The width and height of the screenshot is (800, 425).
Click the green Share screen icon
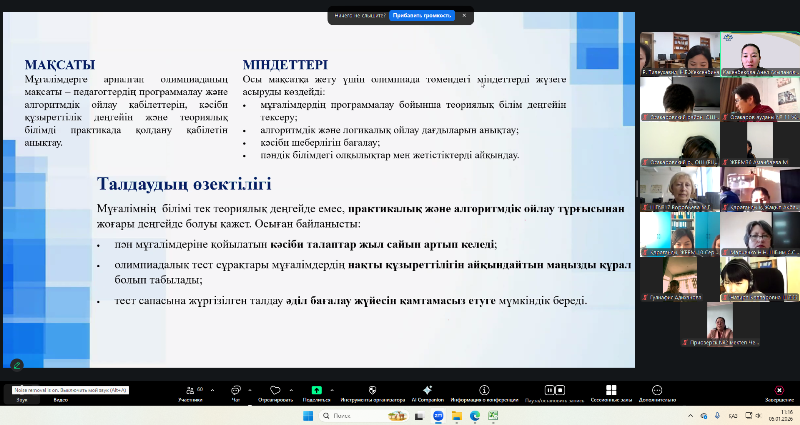(316, 389)
